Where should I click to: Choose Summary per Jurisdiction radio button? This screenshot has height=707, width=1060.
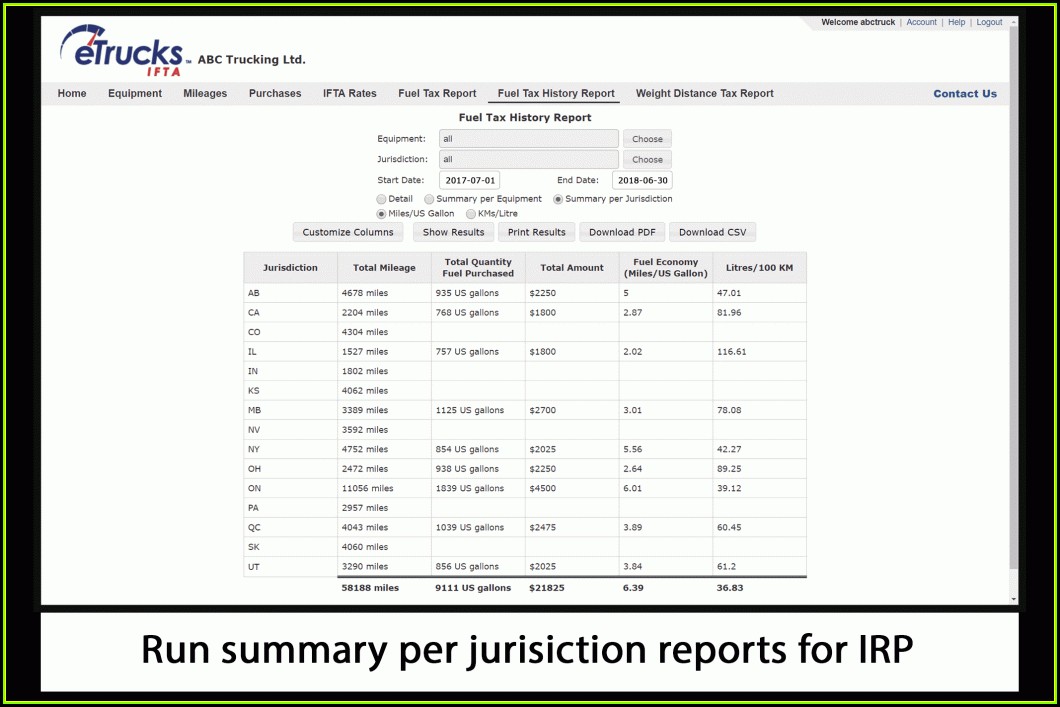pyautogui.click(x=558, y=199)
